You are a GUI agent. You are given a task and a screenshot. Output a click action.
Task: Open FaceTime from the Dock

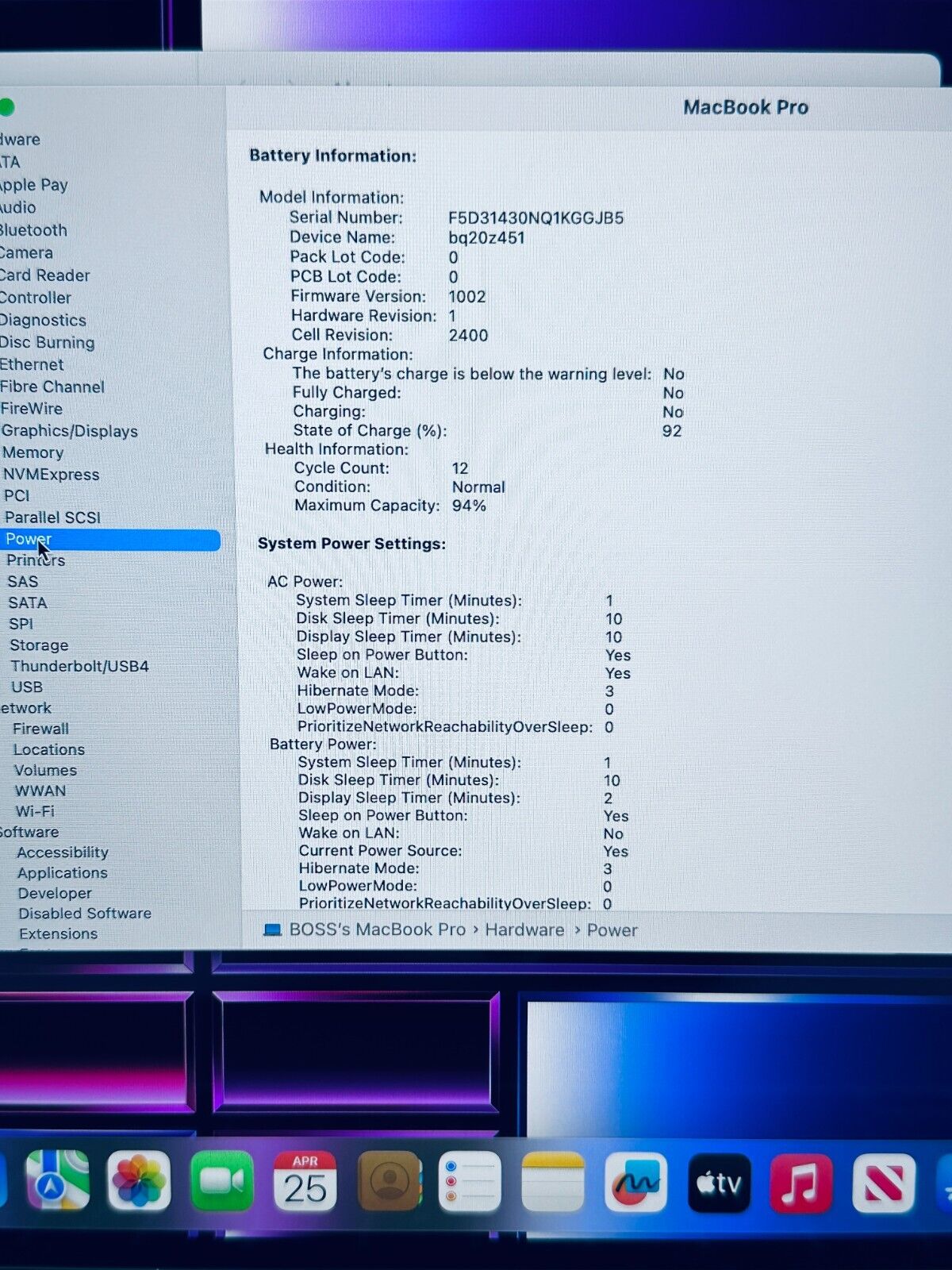coord(222,1181)
